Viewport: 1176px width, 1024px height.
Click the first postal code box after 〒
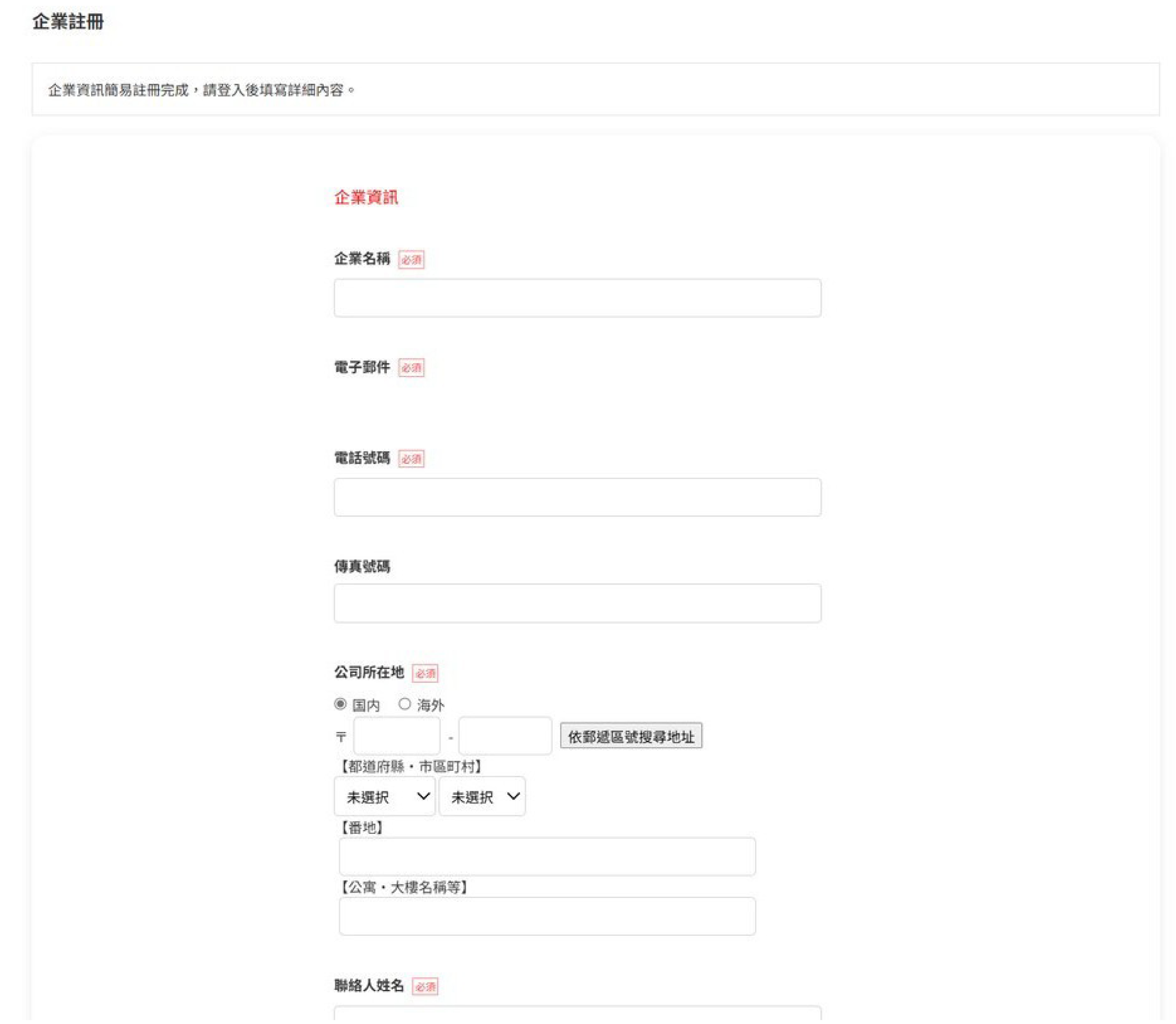[x=397, y=736]
